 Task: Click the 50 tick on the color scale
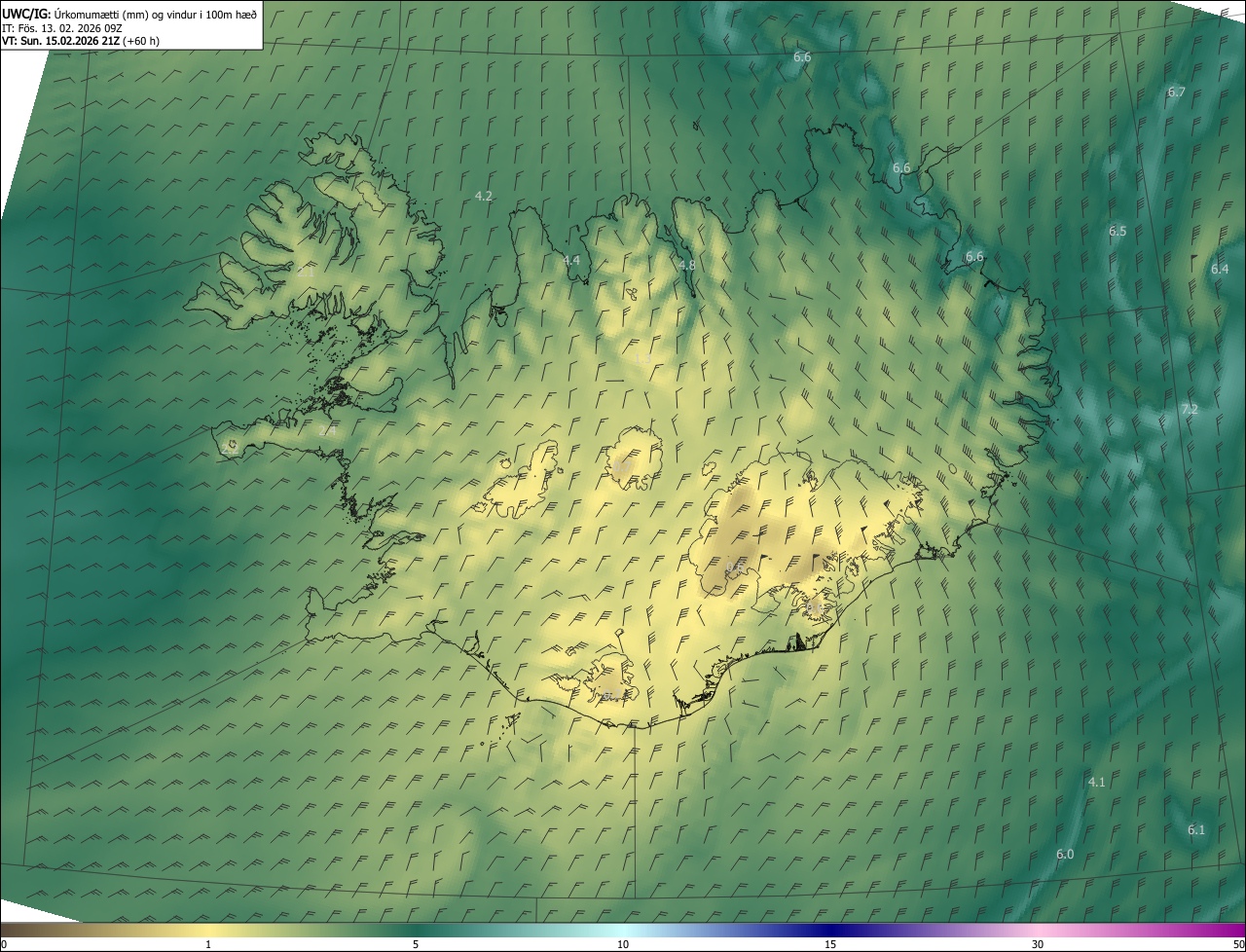click(1238, 944)
